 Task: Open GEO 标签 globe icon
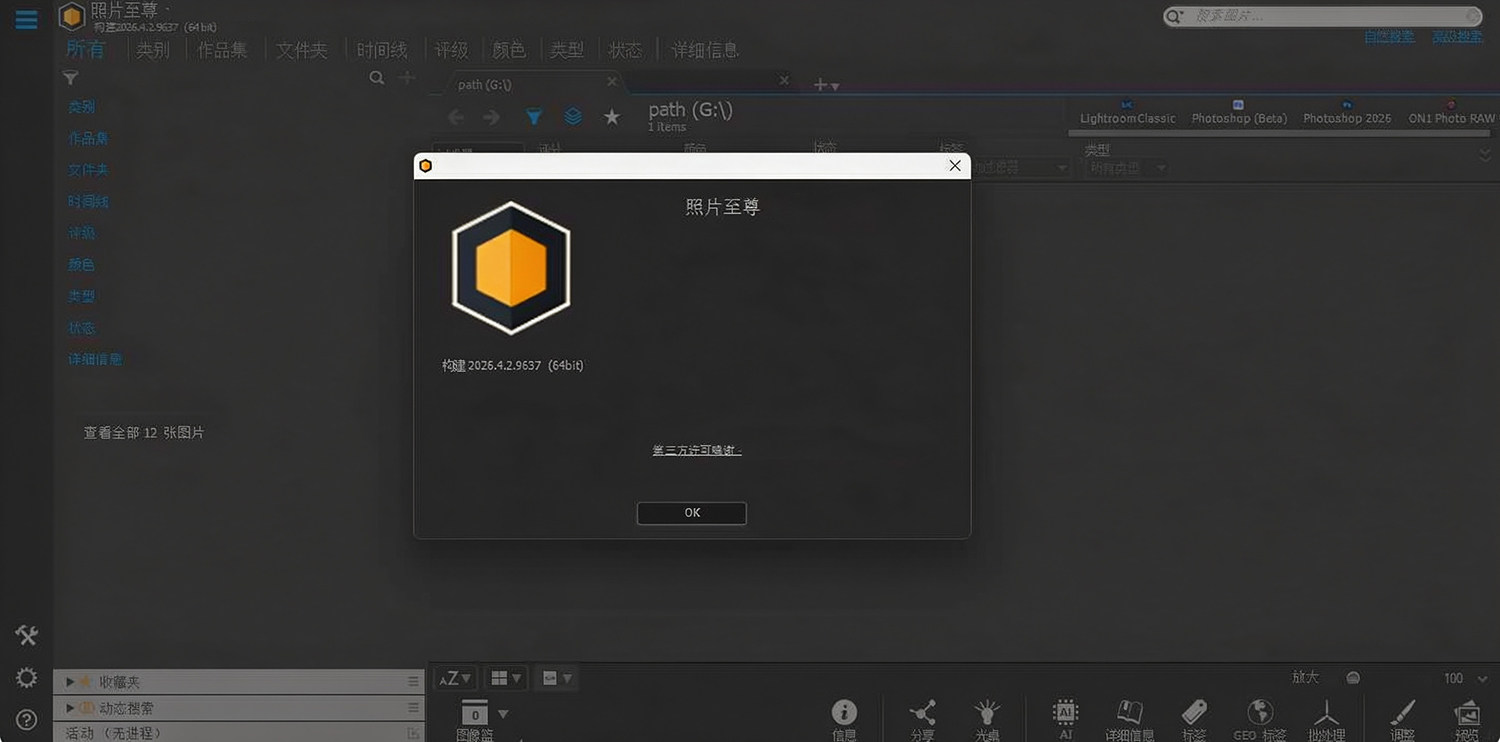click(1260, 712)
